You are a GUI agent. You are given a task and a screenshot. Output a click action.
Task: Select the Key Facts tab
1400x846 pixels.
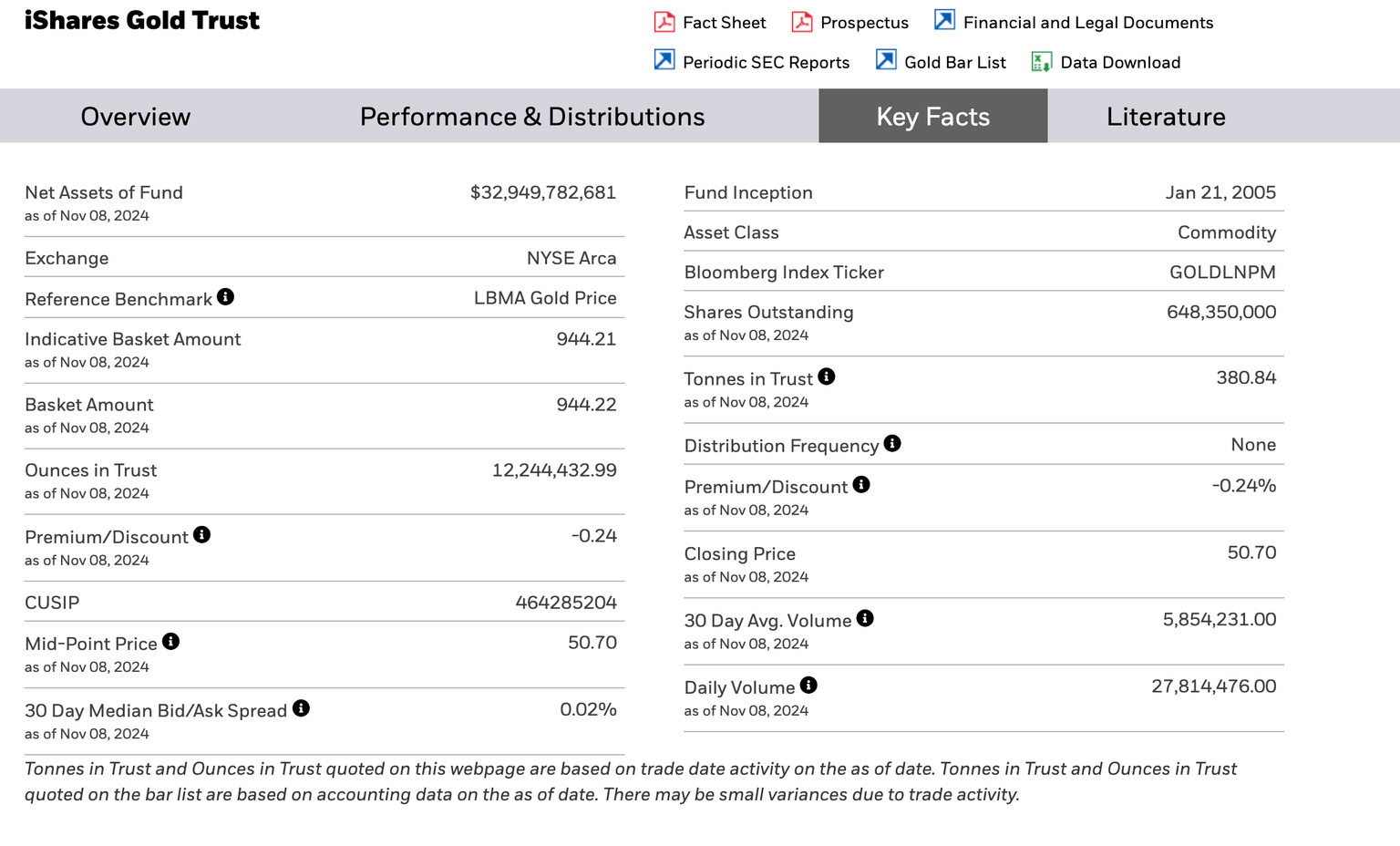click(932, 117)
